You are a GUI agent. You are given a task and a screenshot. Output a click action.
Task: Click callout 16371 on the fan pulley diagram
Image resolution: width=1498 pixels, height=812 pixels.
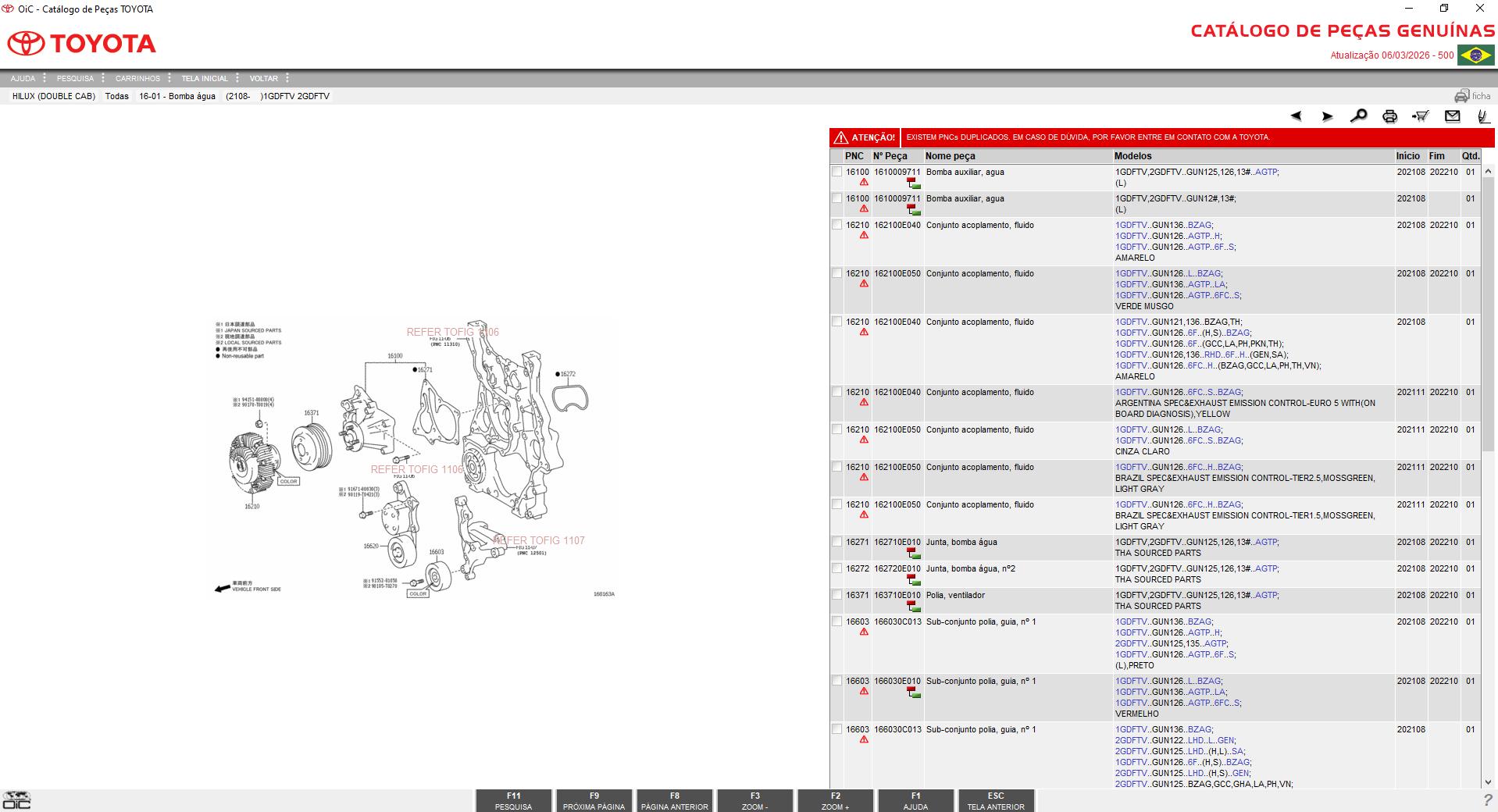tap(311, 413)
